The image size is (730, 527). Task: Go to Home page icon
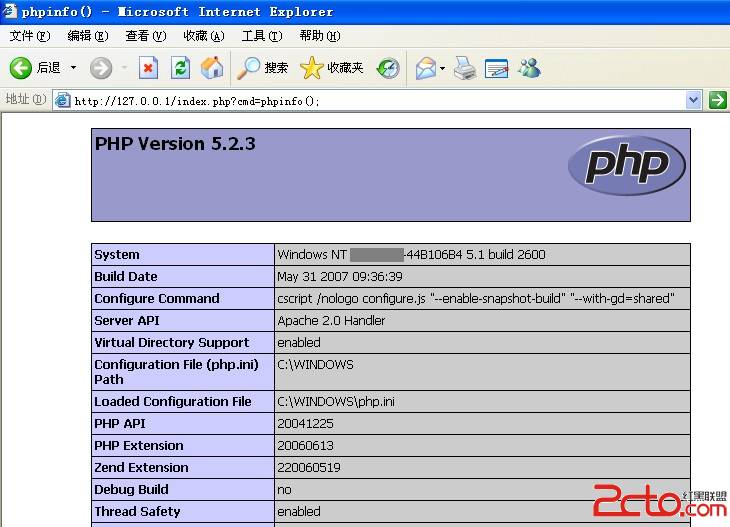coord(212,68)
